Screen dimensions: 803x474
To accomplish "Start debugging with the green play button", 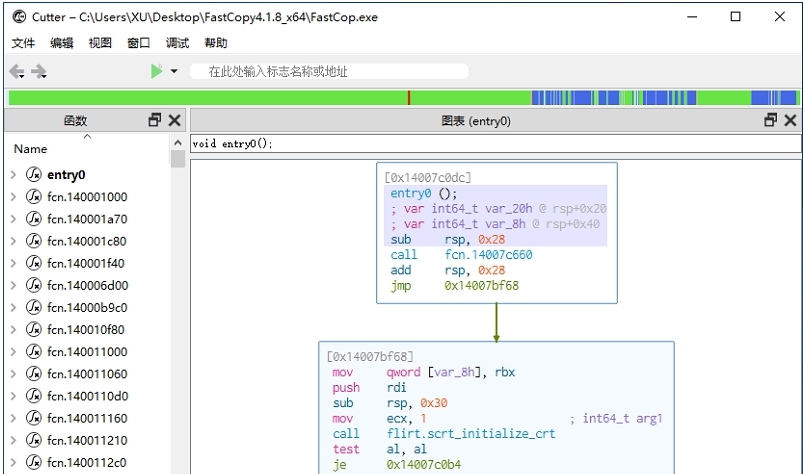I will click(x=156, y=71).
